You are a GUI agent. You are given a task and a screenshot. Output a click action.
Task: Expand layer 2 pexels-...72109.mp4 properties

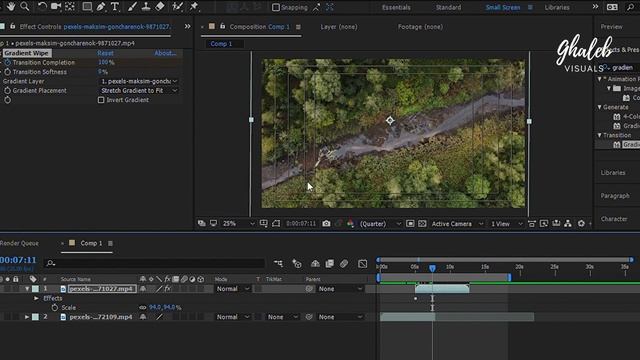[x=27, y=317]
